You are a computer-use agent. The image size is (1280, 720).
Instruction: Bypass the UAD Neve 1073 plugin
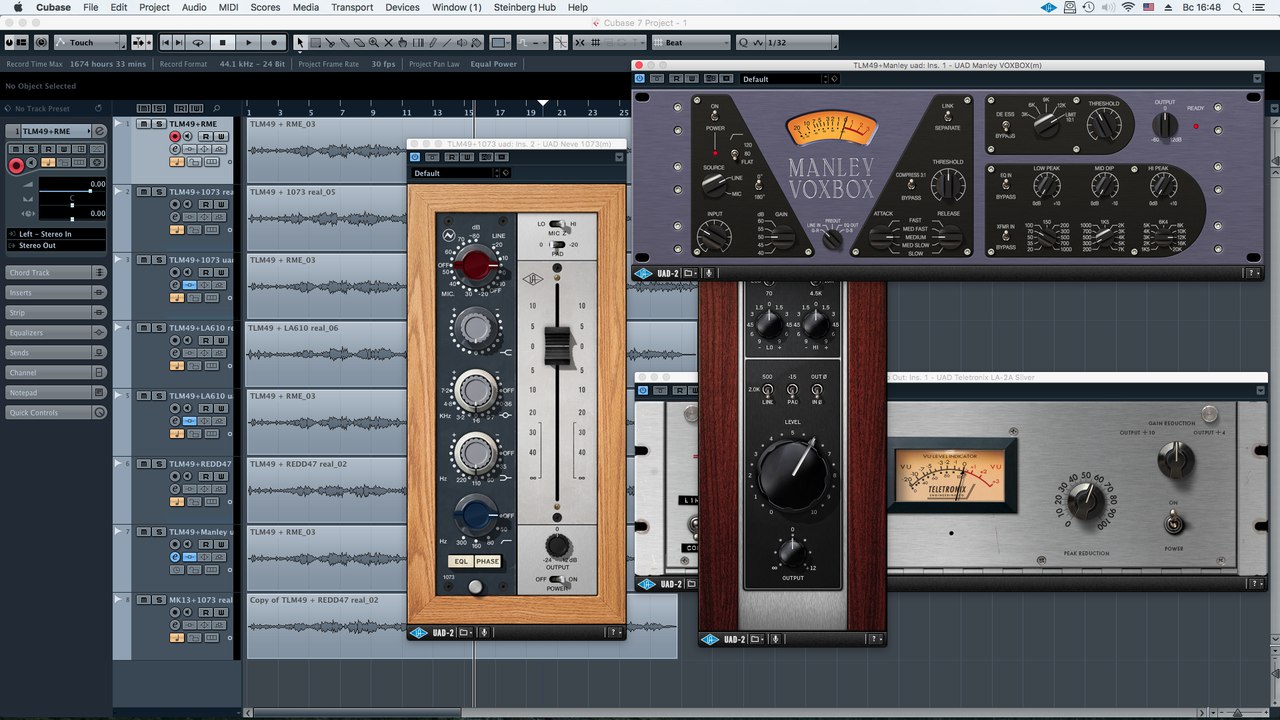416,157
